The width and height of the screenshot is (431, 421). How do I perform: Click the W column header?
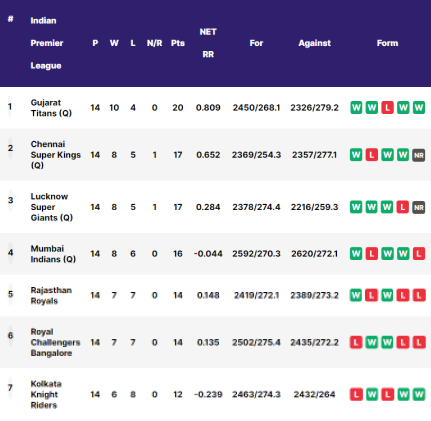tap(114, 43)
